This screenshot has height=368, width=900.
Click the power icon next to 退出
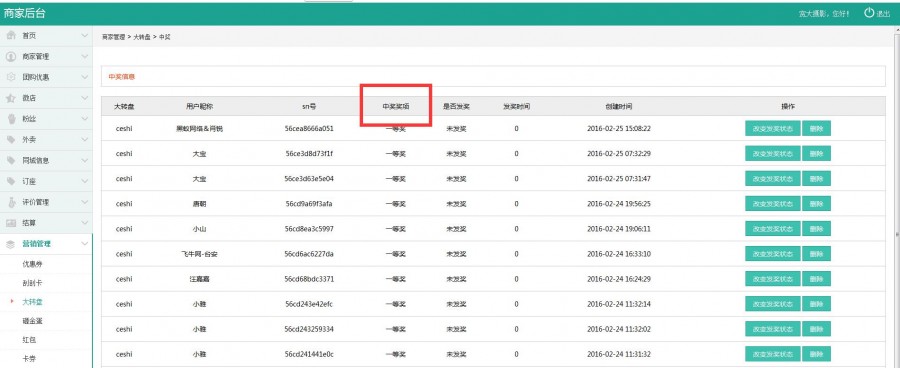point(869,13)
